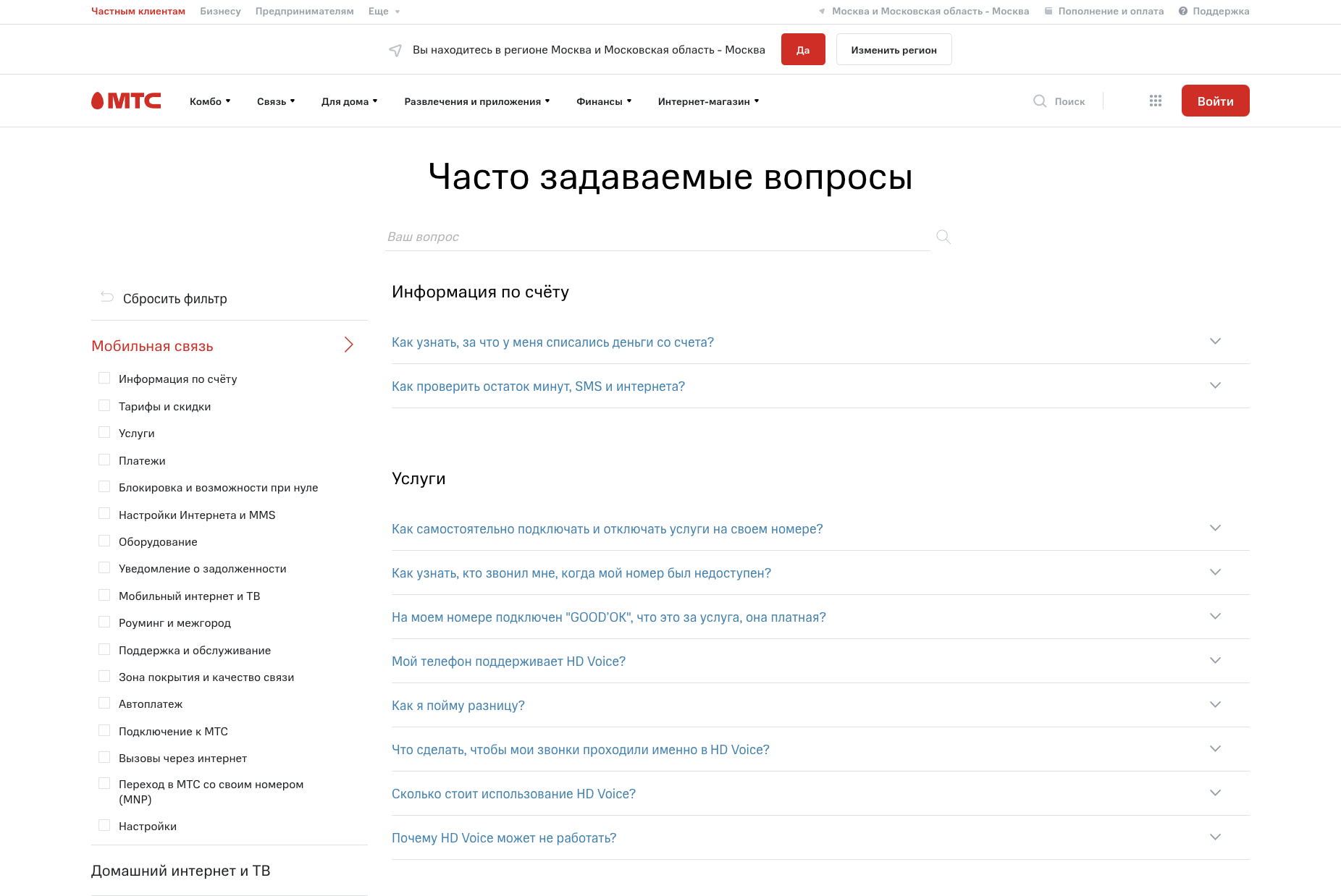The image size is (1341, 896).
Task: Check the Услуги filter checkbox
Action: coord(104,432)
